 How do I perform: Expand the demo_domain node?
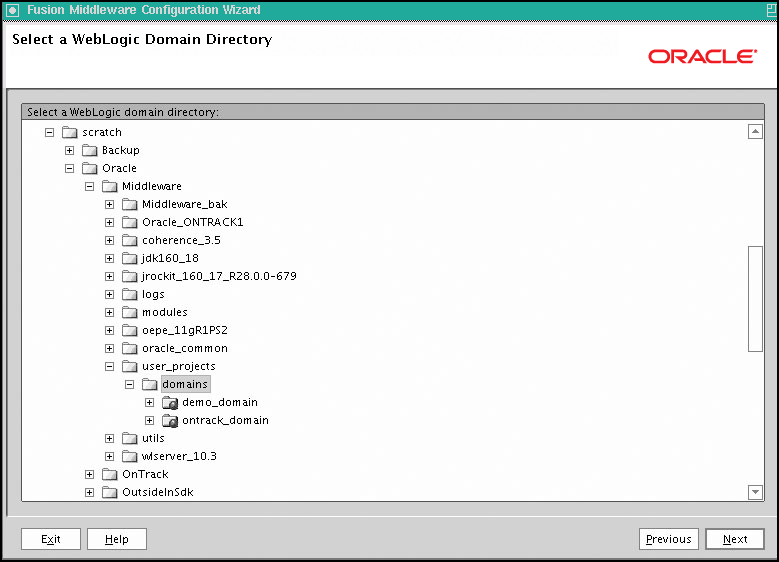coord(150,402)
